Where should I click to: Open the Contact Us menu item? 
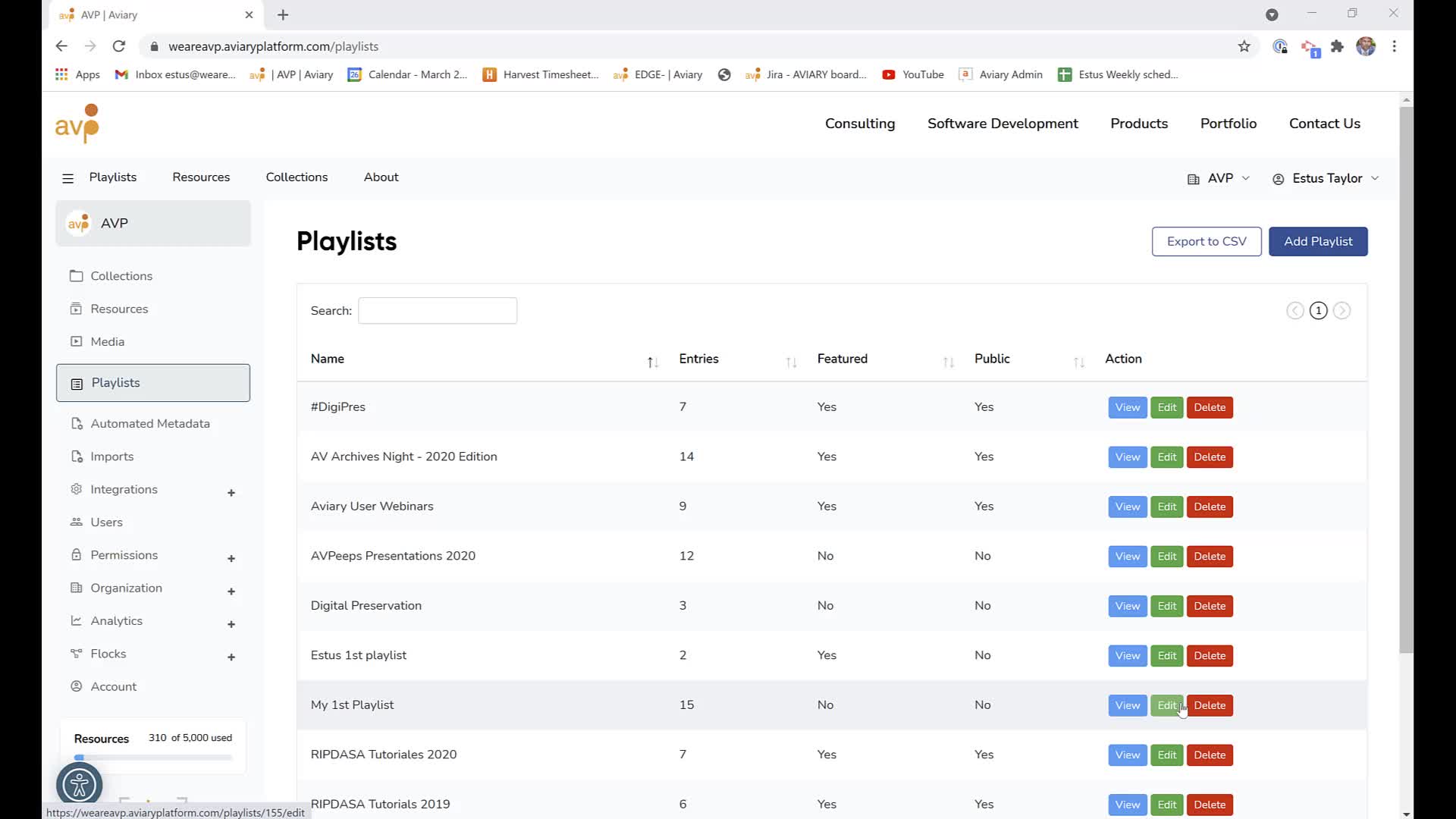[1325, 124]
